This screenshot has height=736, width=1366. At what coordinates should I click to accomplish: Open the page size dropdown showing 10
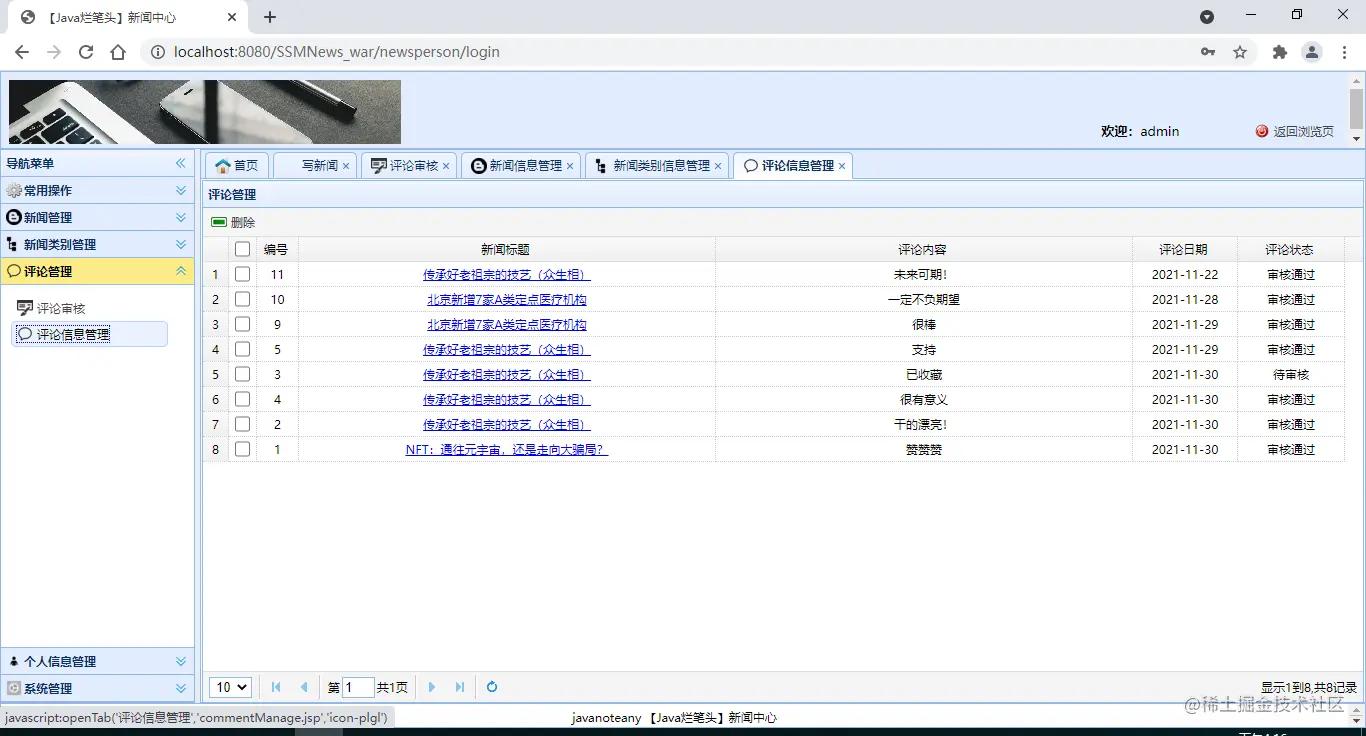[x=230, y=687]
